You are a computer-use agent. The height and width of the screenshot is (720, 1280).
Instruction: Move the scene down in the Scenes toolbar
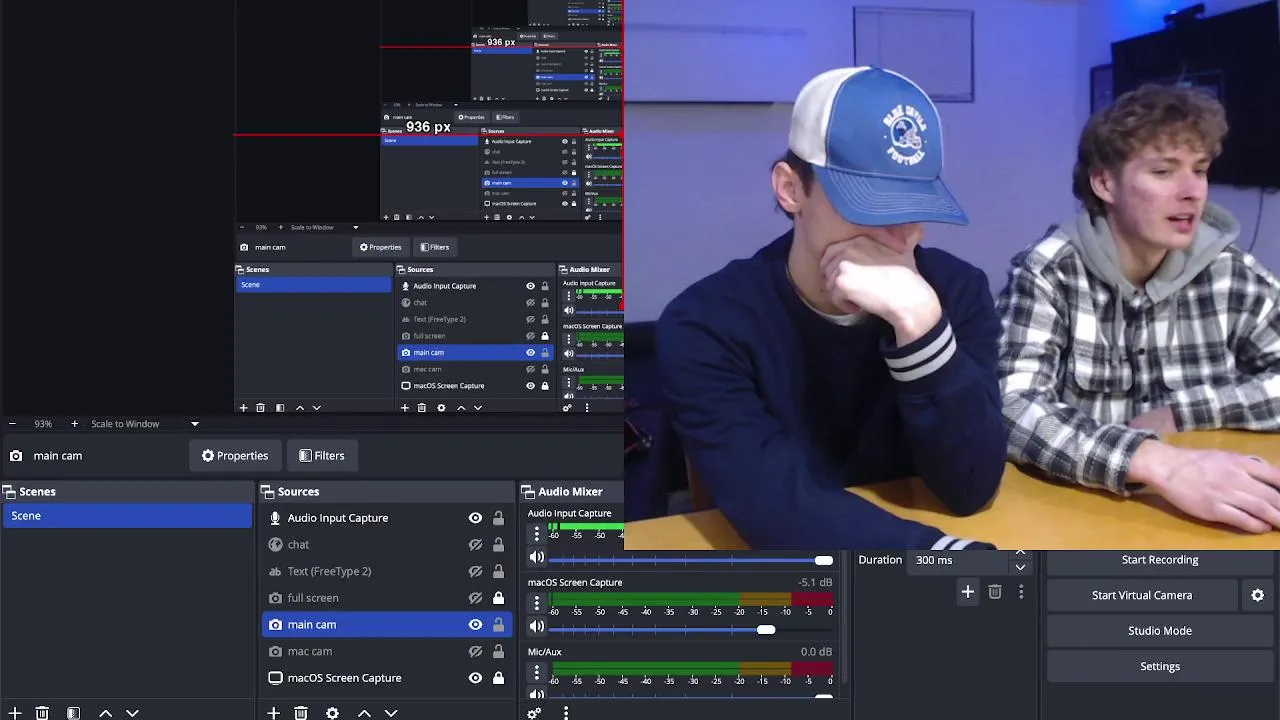[x=132, y=713]
